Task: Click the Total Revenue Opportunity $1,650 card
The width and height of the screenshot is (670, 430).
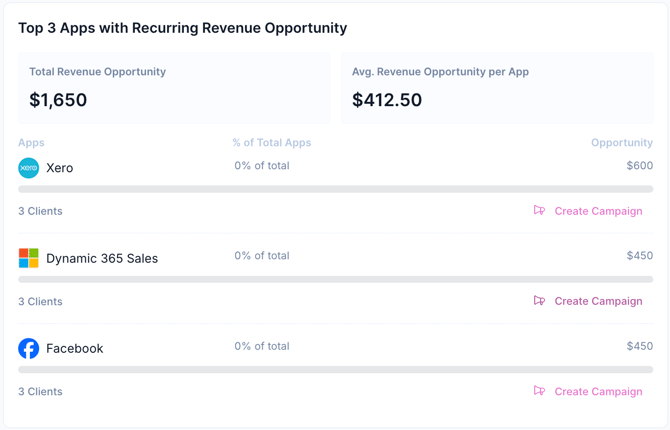Action: pos(174,88)
